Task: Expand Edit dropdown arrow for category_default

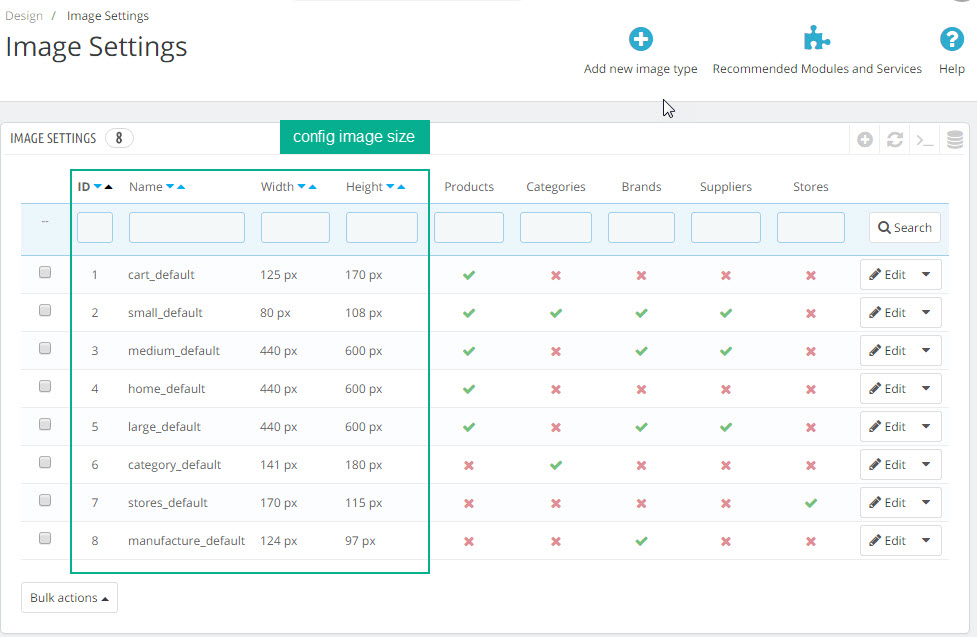Action: (927, 464)
